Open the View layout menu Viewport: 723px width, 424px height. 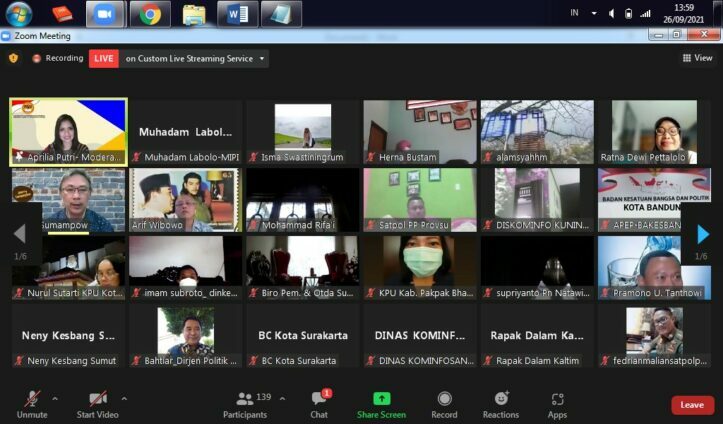pos(697,58)
